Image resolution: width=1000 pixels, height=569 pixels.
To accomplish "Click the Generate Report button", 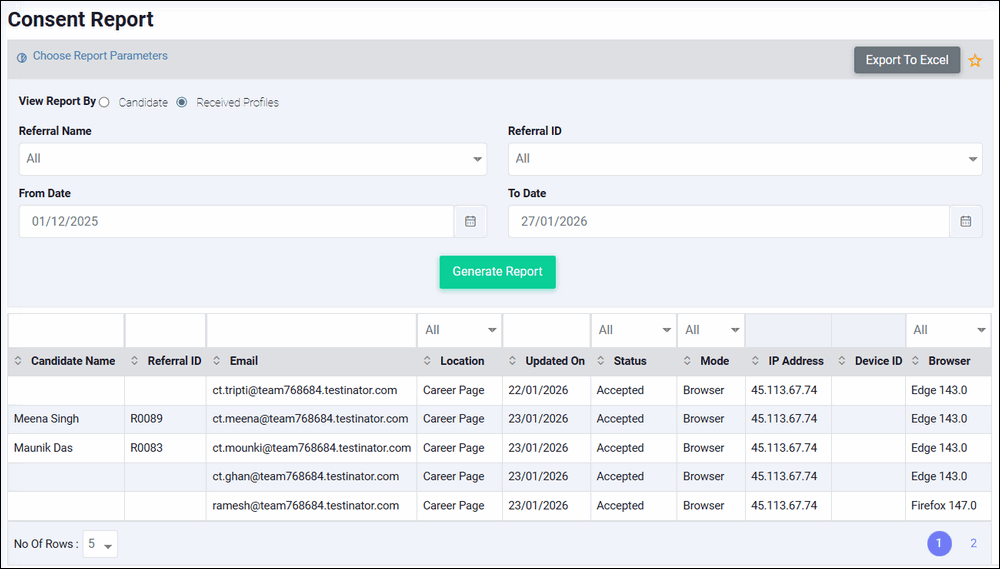I will click(x=497, y=271).
